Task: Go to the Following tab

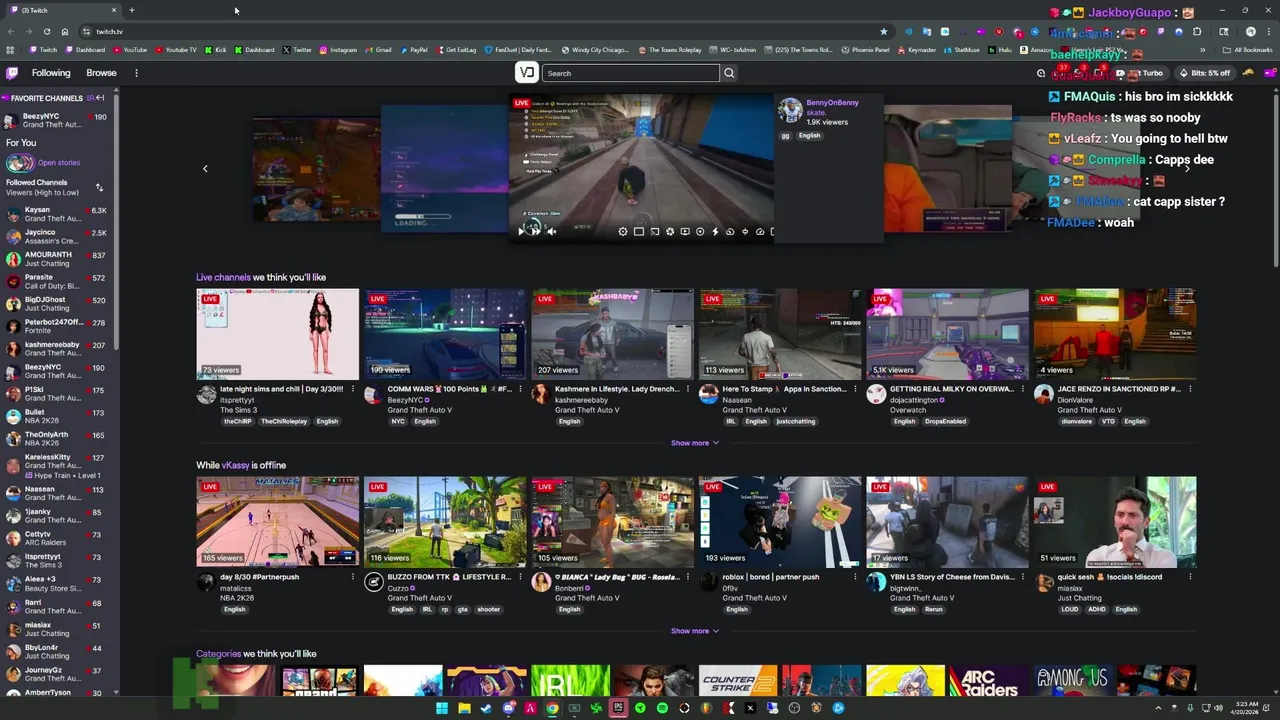Action: click(x=51, y=73)
